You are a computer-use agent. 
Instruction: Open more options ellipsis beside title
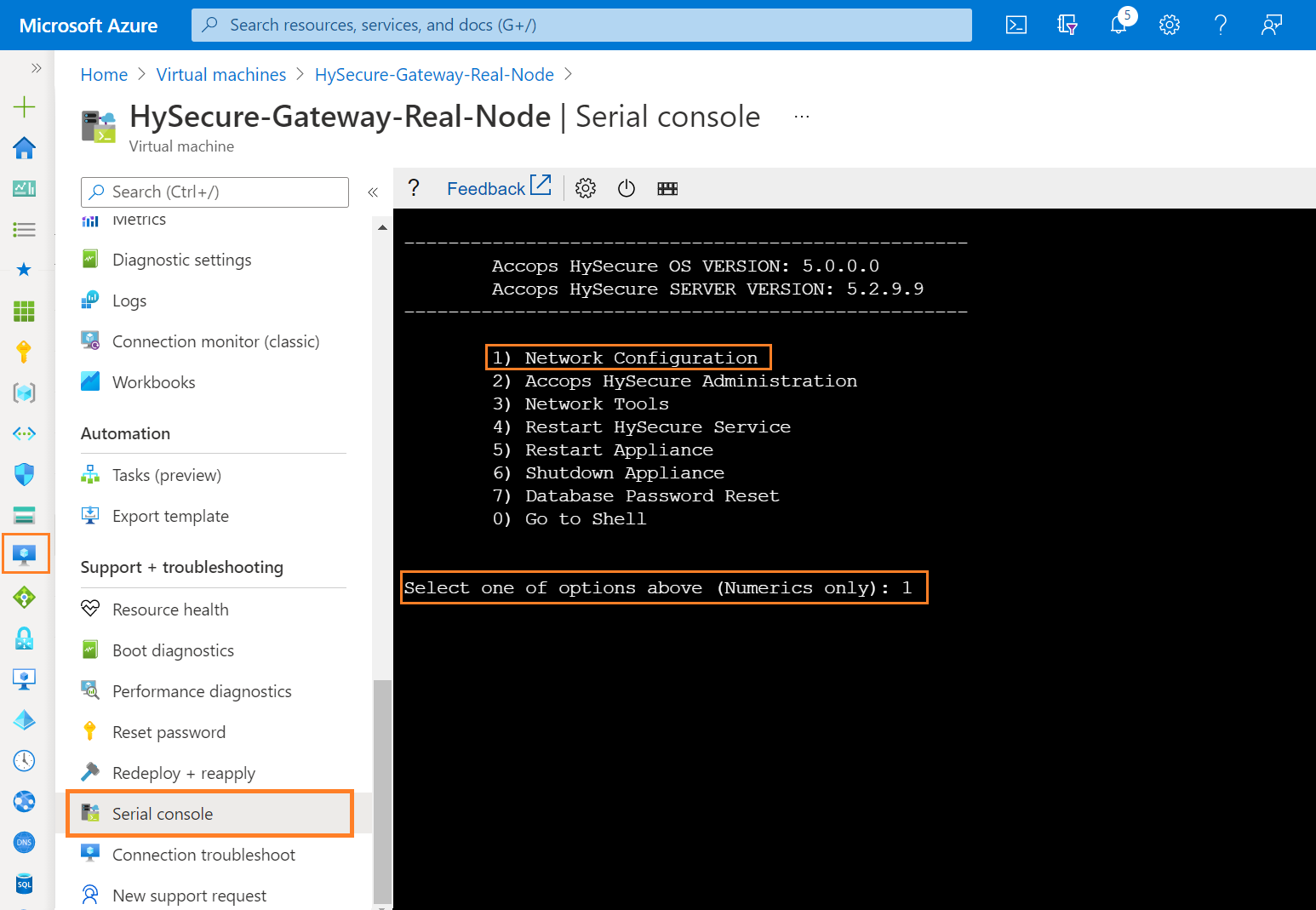[802, 117]
